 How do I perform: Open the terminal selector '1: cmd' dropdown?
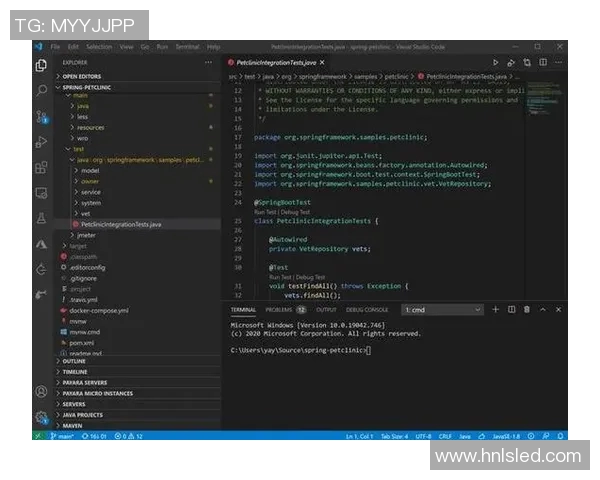(x=441, y=310)
